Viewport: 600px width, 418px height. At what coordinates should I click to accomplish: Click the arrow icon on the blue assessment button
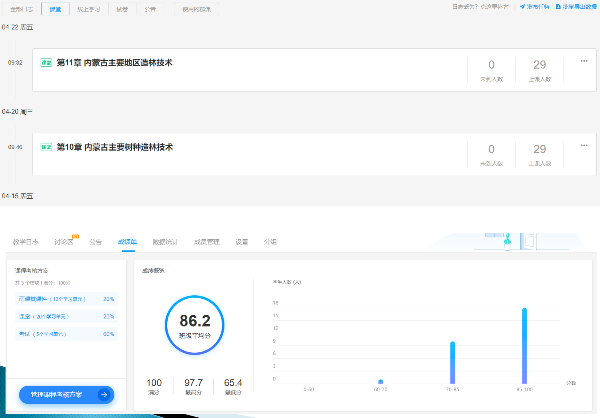[103, 395]
